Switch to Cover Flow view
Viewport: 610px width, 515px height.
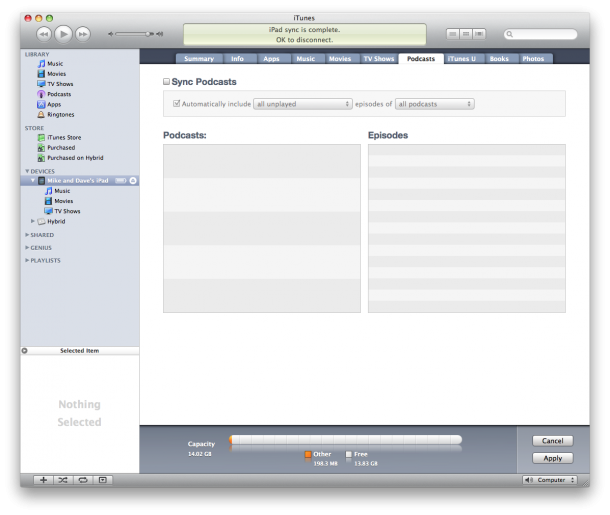[x=479, y=34]
